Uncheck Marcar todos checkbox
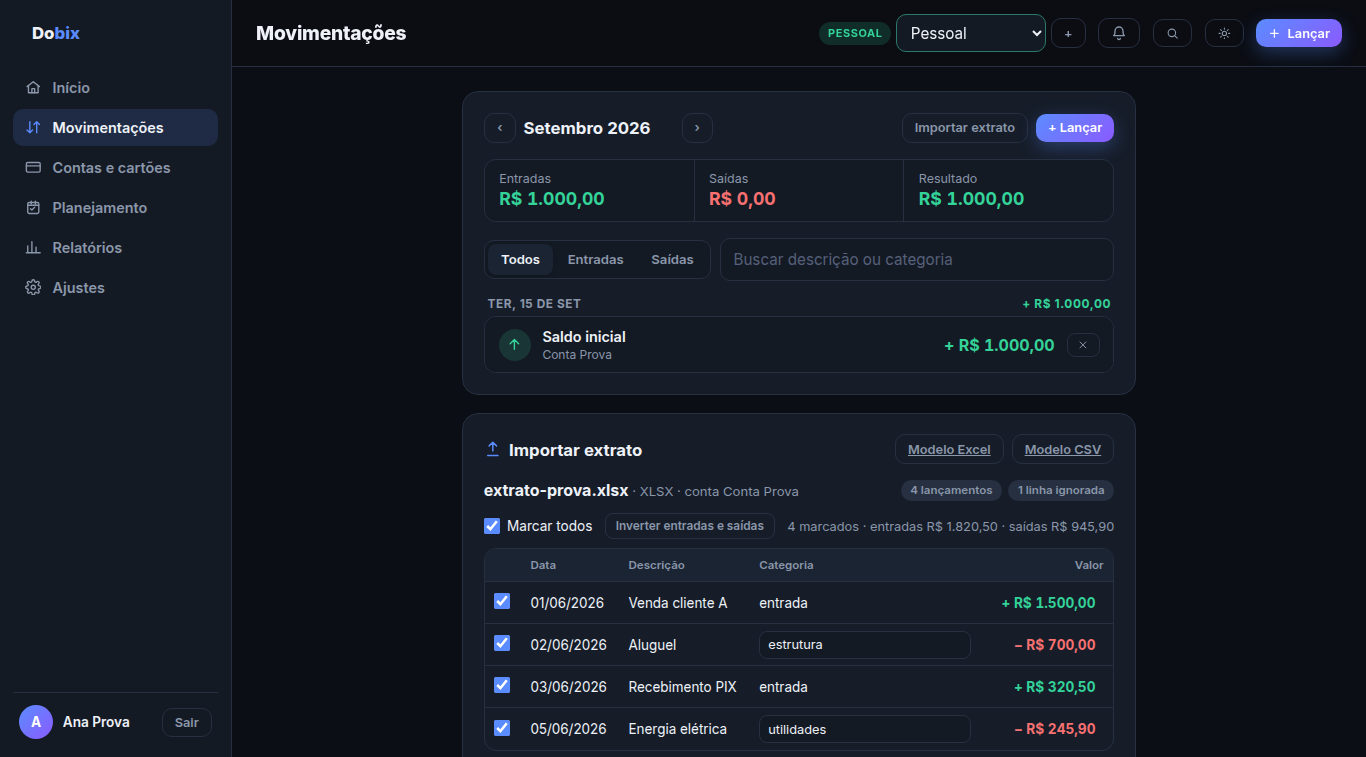This screenshot has width=1366, height=757. 492,526
